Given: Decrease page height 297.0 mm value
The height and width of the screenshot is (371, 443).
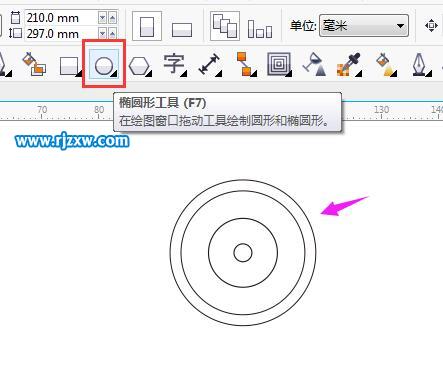Looking at the screenshot, I should [x=102, y=33].
